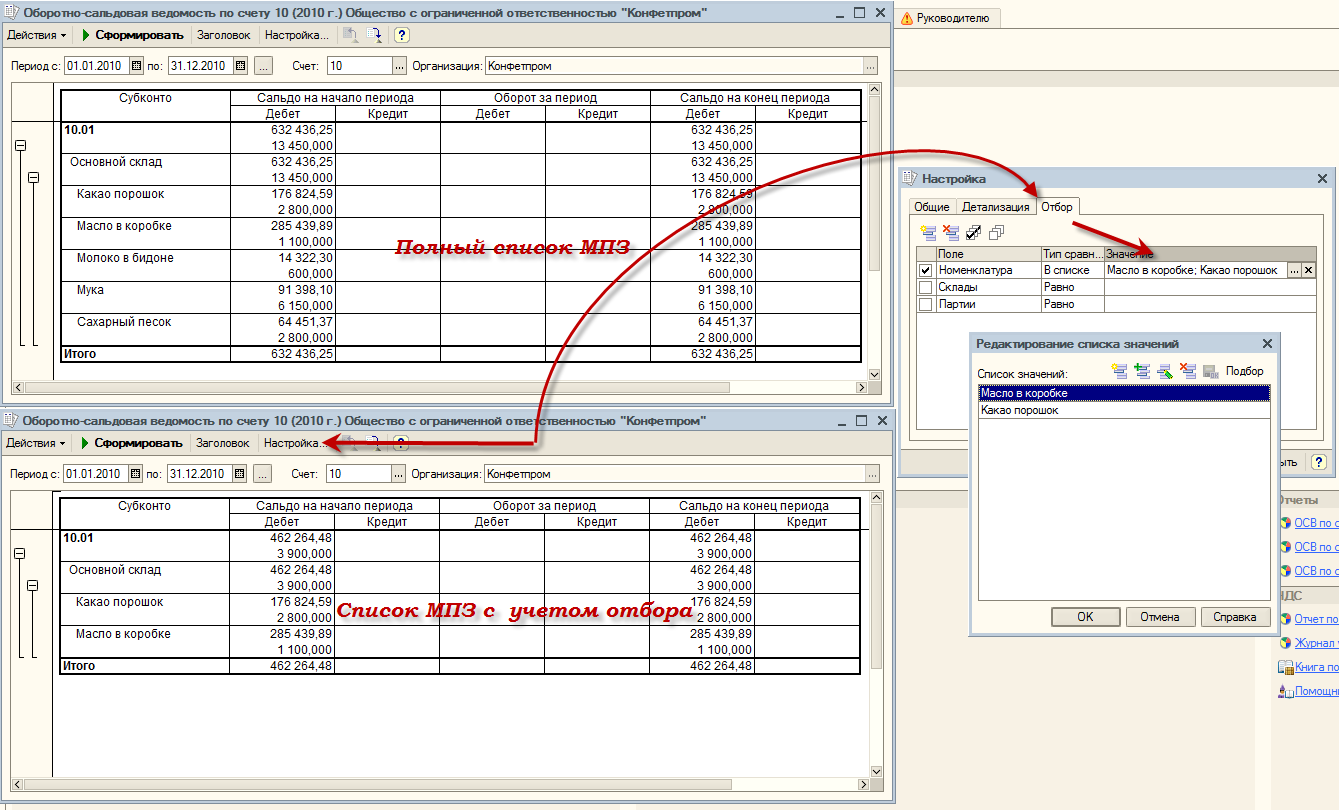Click the add new filter row icon in Настройка

926,232
